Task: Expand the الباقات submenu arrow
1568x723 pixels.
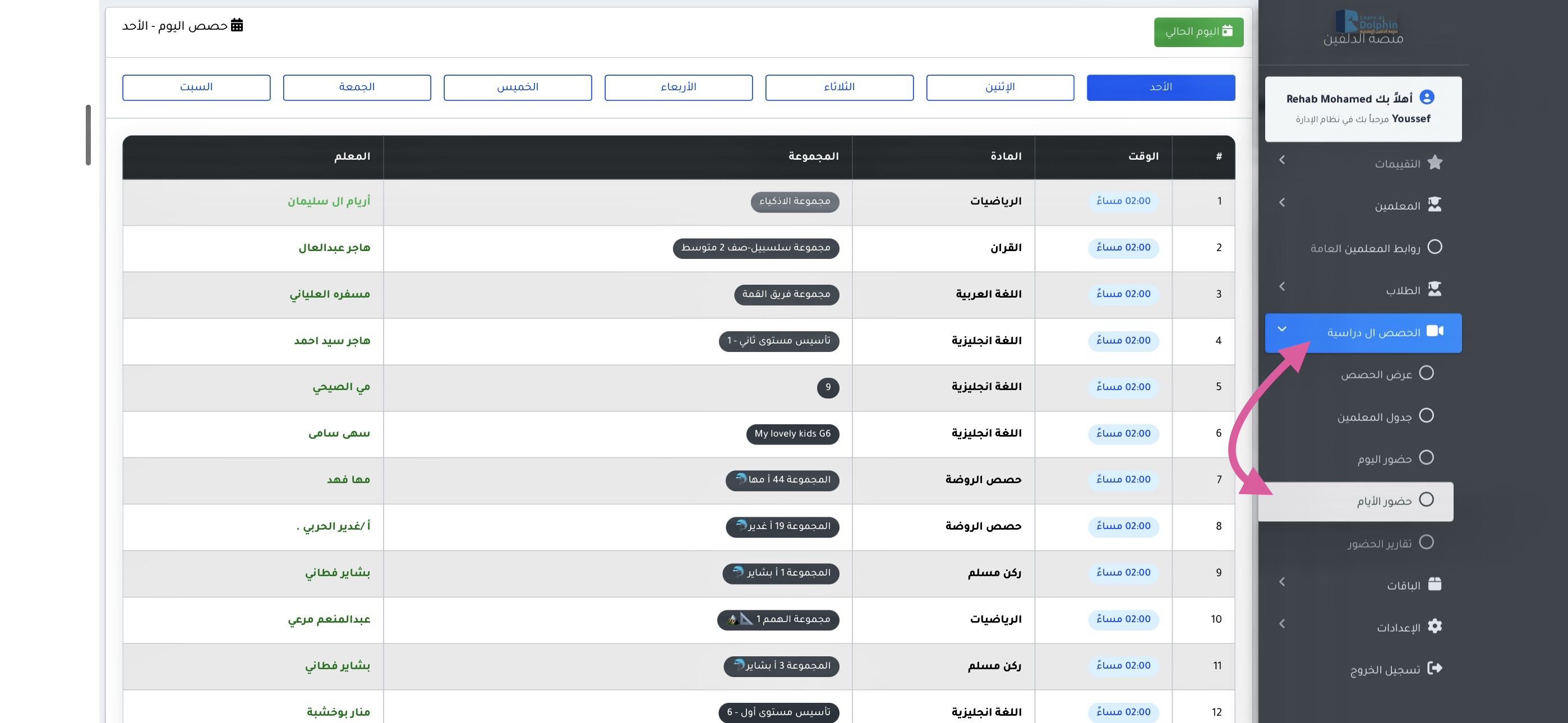Action: pyautogui.click(x=1282, y=582)
